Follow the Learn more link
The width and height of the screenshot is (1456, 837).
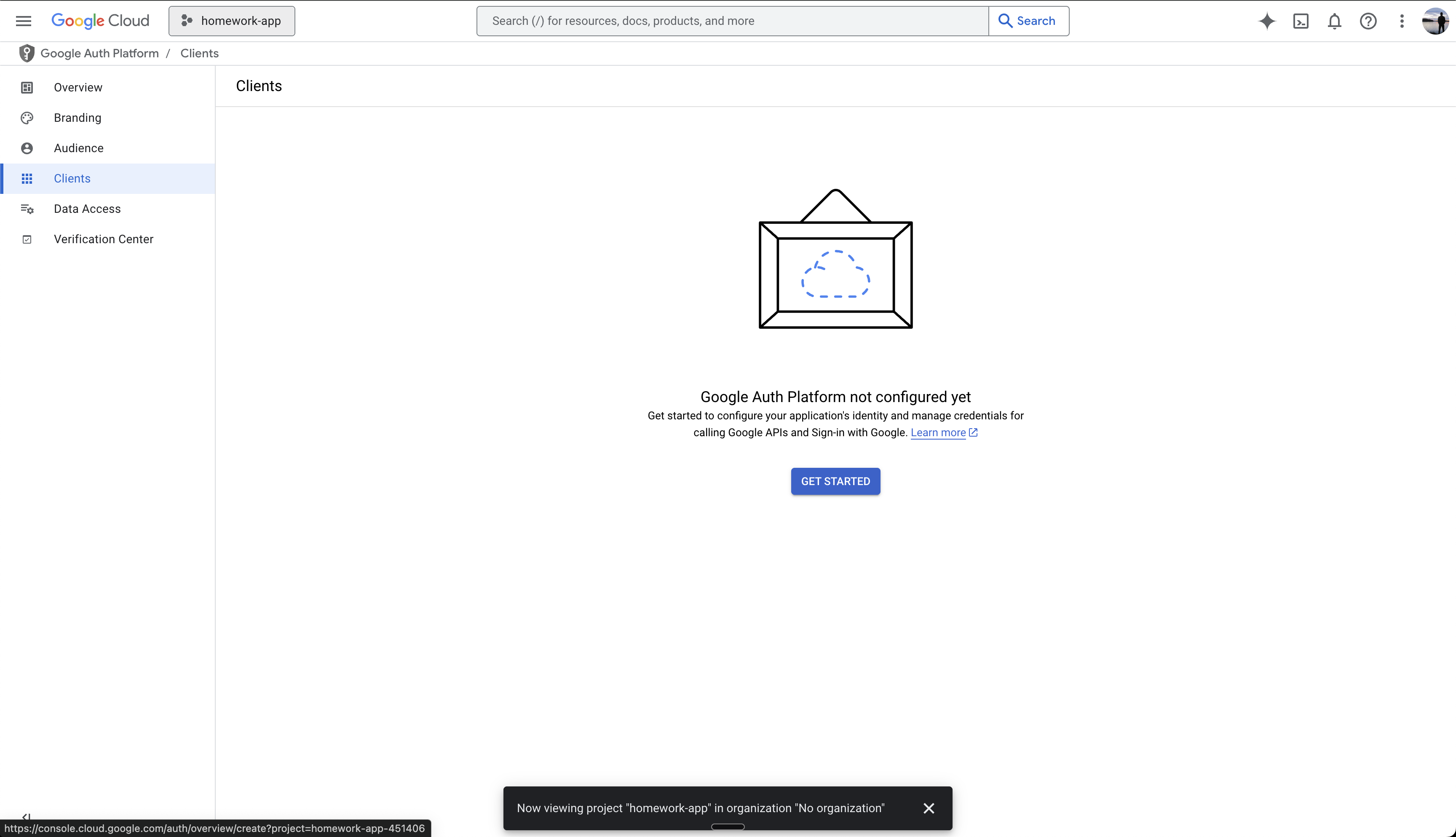[938, 432]
